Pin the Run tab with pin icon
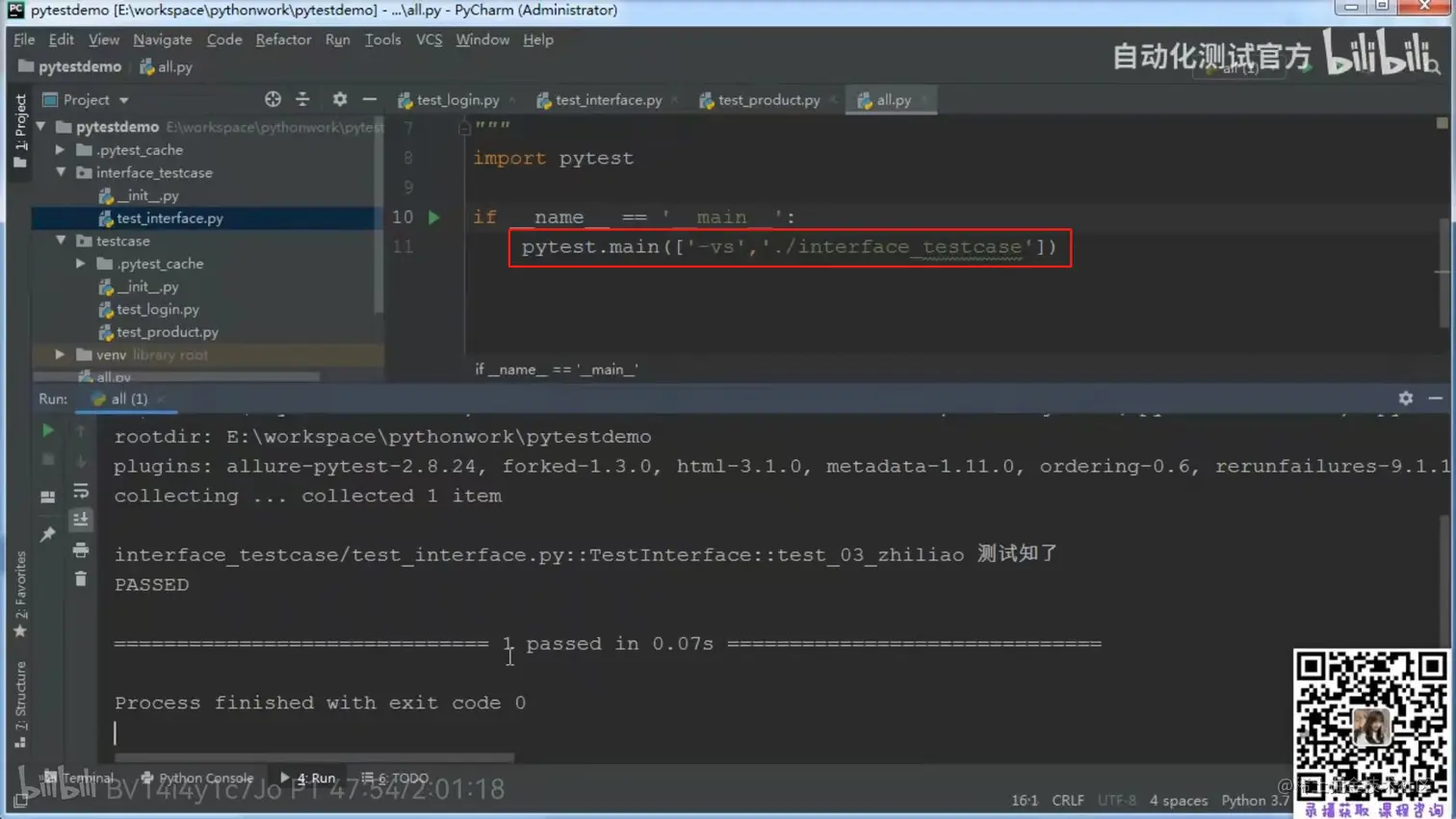1456x819 pixels. point(47,533)
